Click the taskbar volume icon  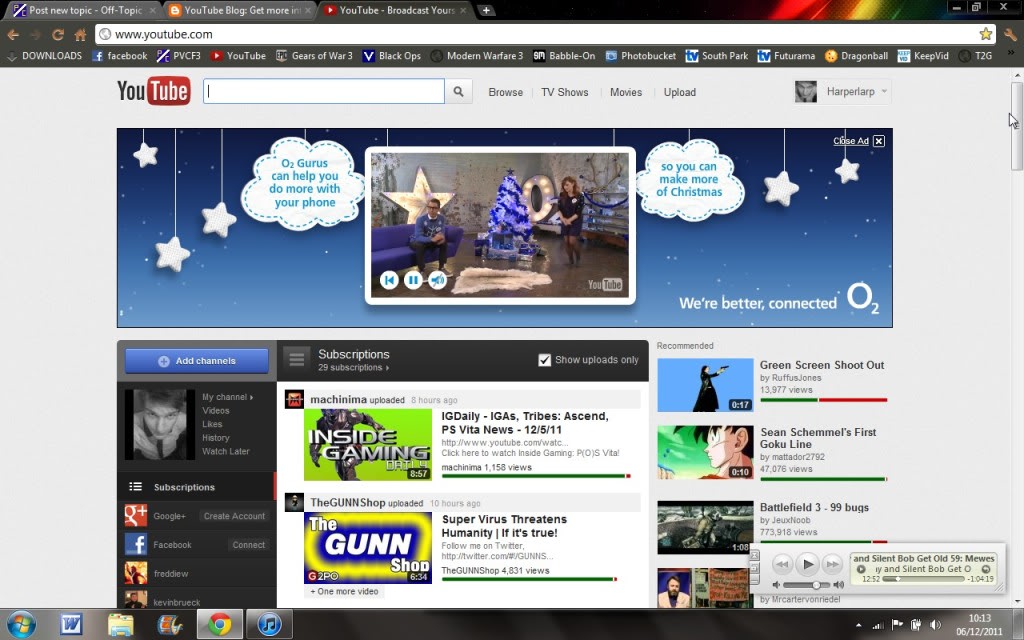(x=935, y=625)
